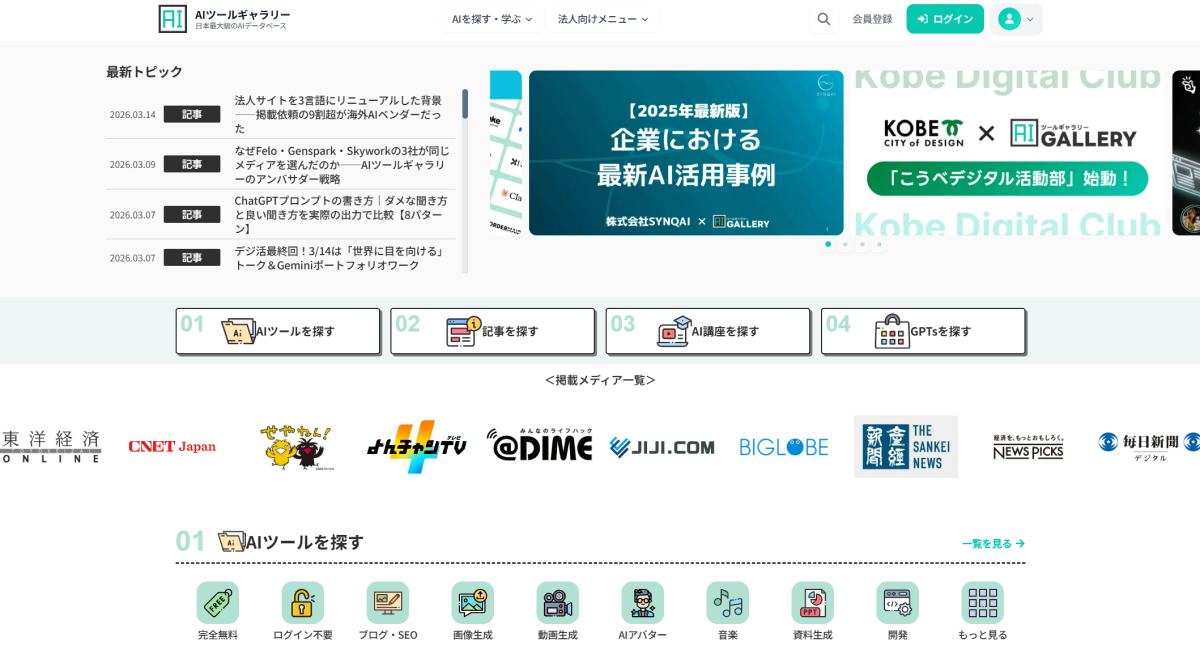Open the search magnifier icon
The width and height of the screenshot is (1200, 657).
point(823,19)
